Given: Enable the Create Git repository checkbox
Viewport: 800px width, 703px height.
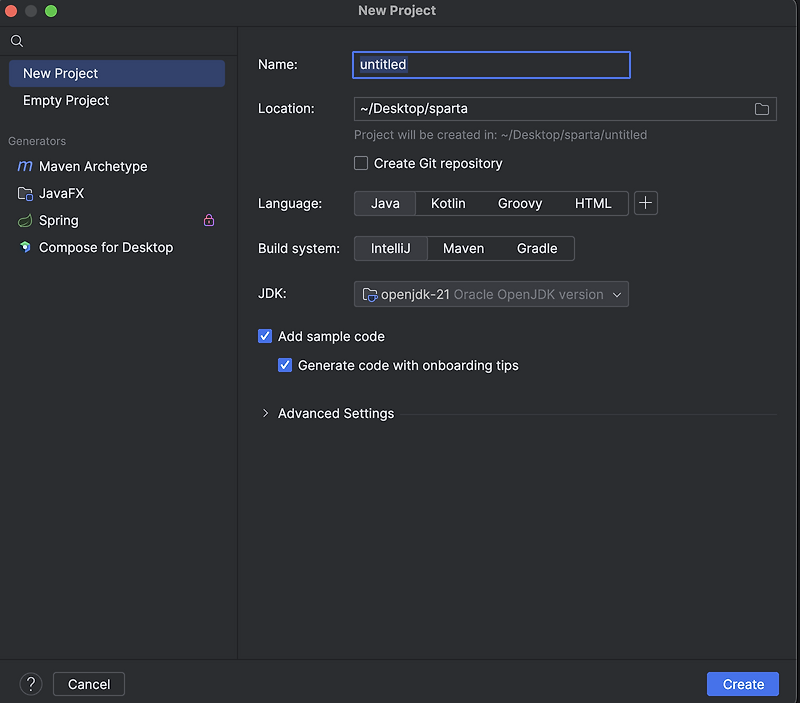Looking at the screenshot, I should (x=361, y=163).
